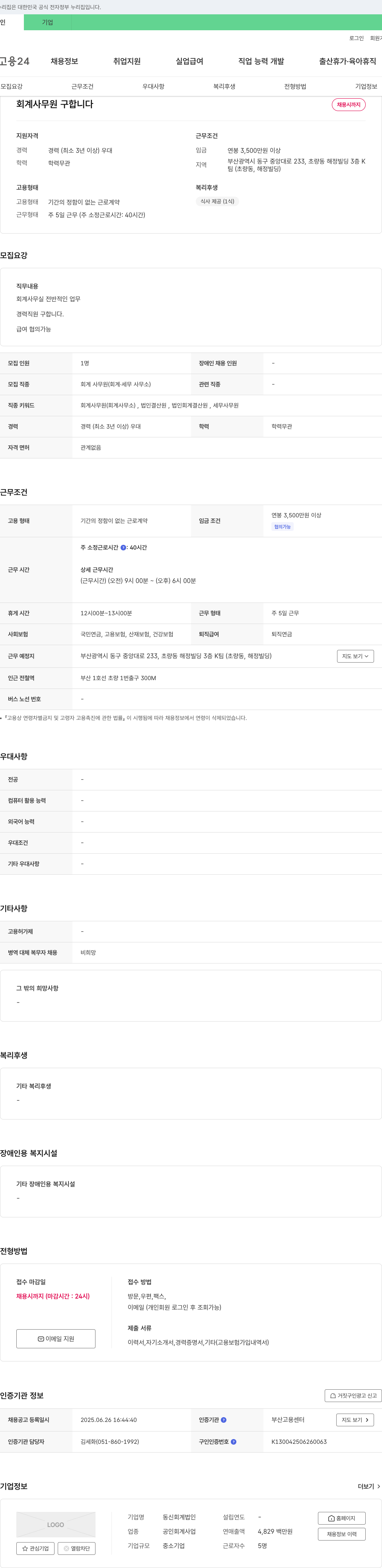Click the star icon in 관심기업
This screenshot has width=382, height=1568.
click(x=25, y=1548)
